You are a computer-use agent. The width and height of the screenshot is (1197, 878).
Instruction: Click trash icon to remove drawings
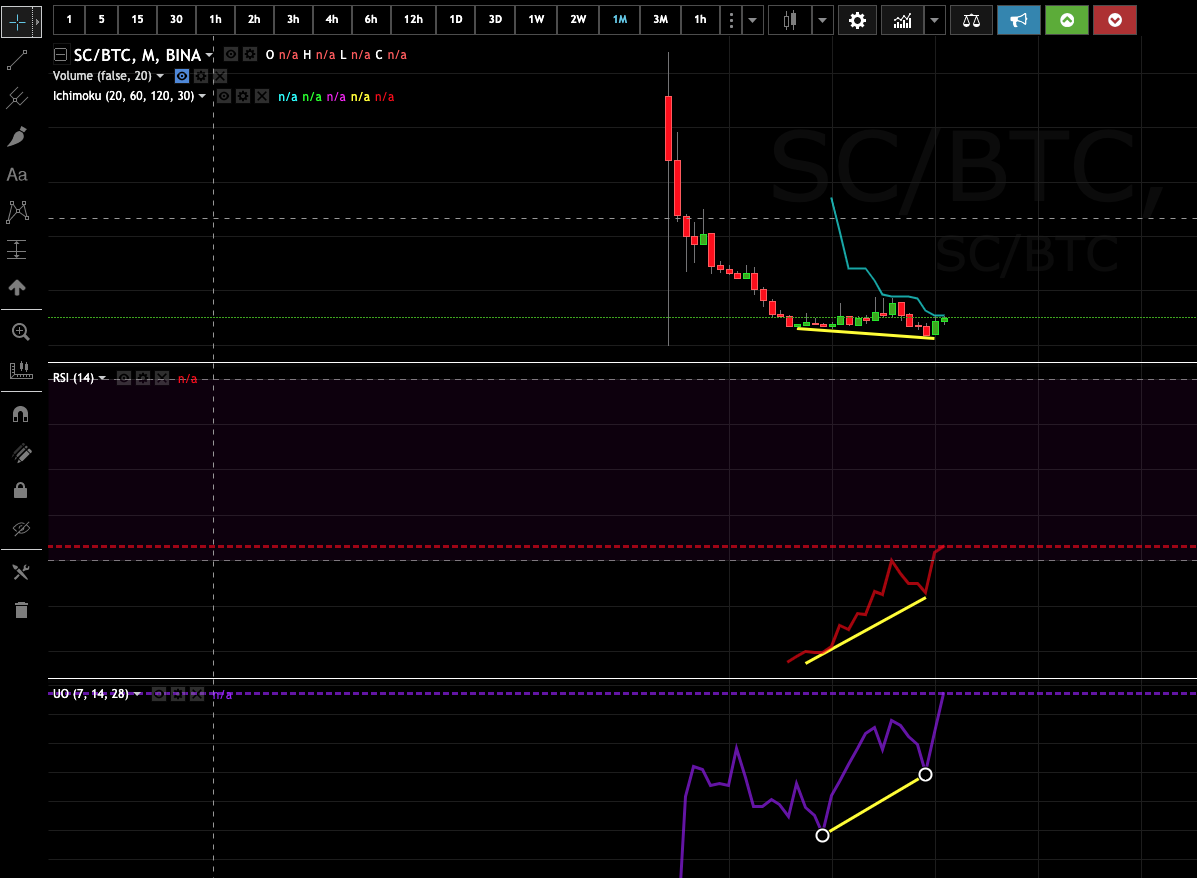(21, 610)
